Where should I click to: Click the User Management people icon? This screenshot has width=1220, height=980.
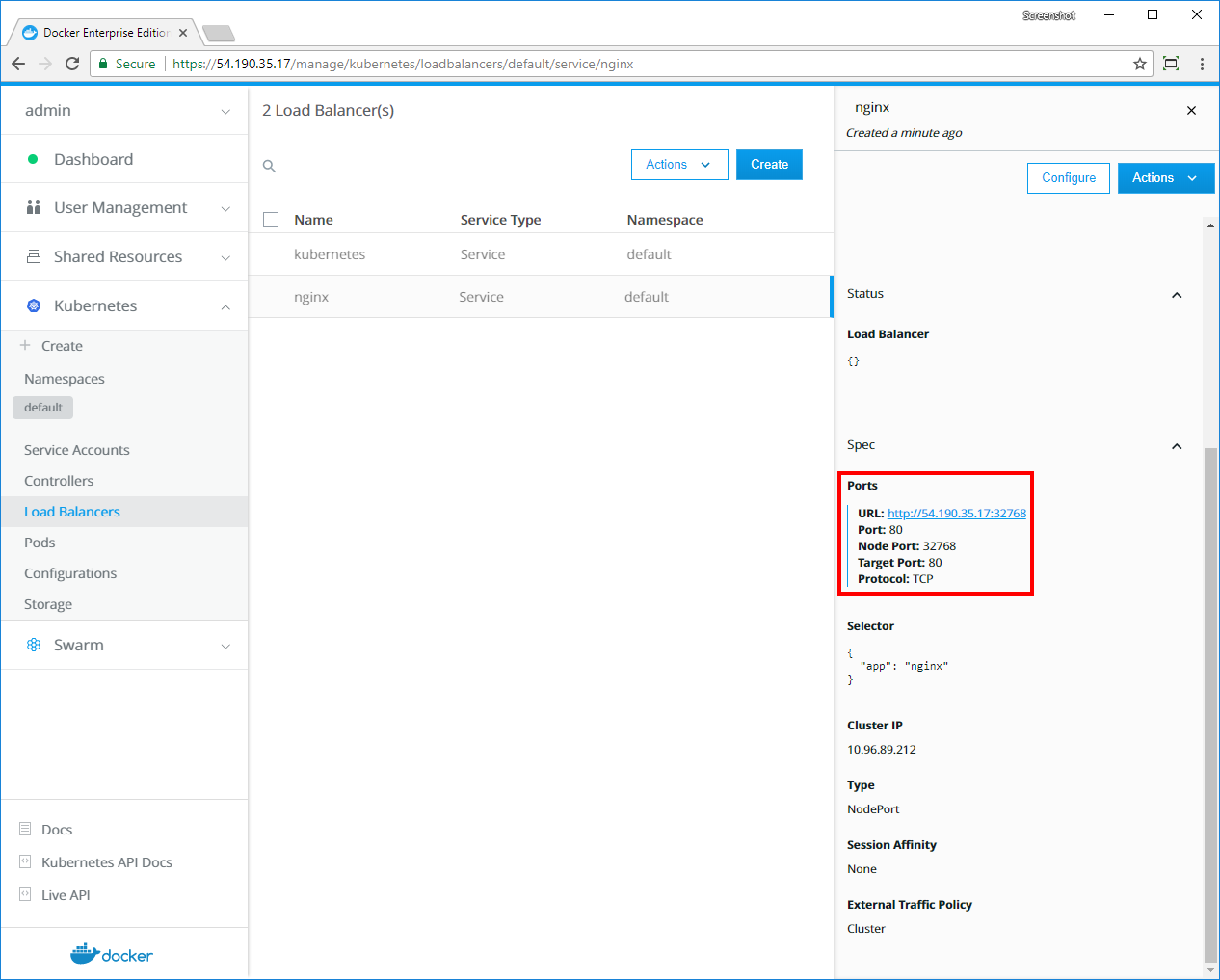tap(34, 207)
